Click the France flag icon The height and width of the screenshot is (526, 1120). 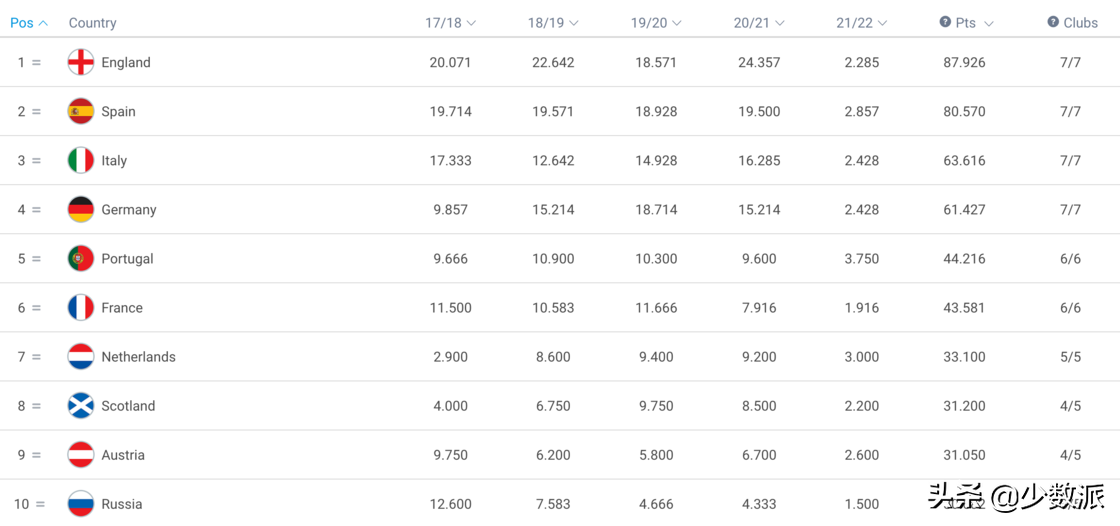pyautogui.click(x=81, y=307)
